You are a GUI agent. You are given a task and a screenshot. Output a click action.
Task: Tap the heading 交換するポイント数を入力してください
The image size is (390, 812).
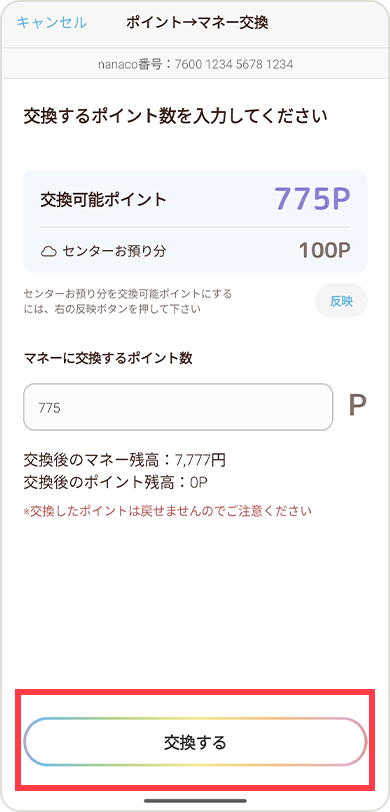coord(175,115)
